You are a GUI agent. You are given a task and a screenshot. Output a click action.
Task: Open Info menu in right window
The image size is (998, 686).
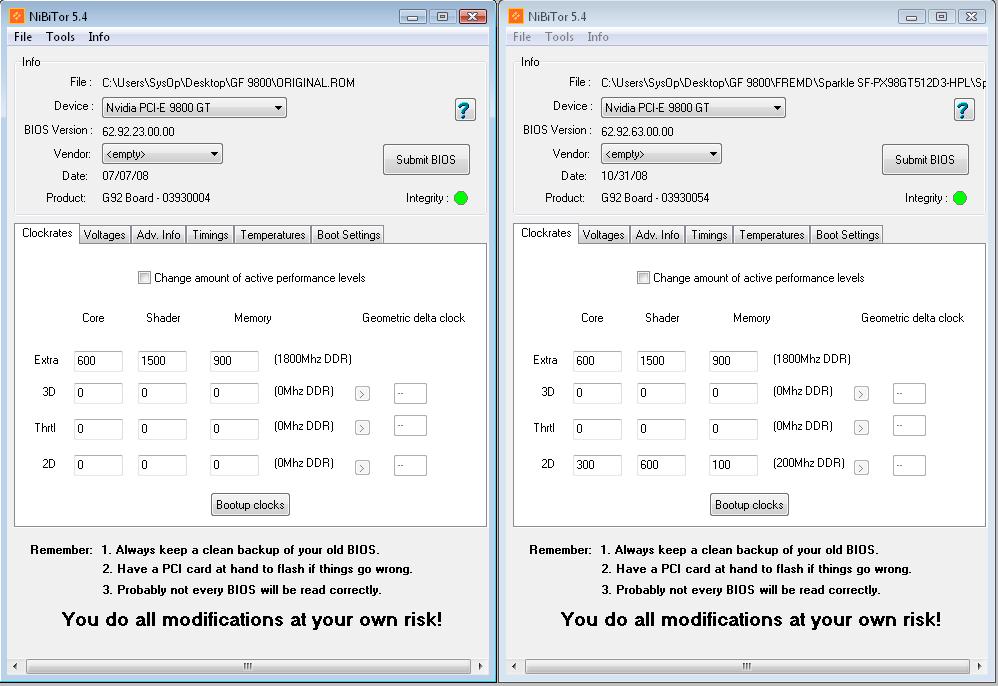[598, 37]
